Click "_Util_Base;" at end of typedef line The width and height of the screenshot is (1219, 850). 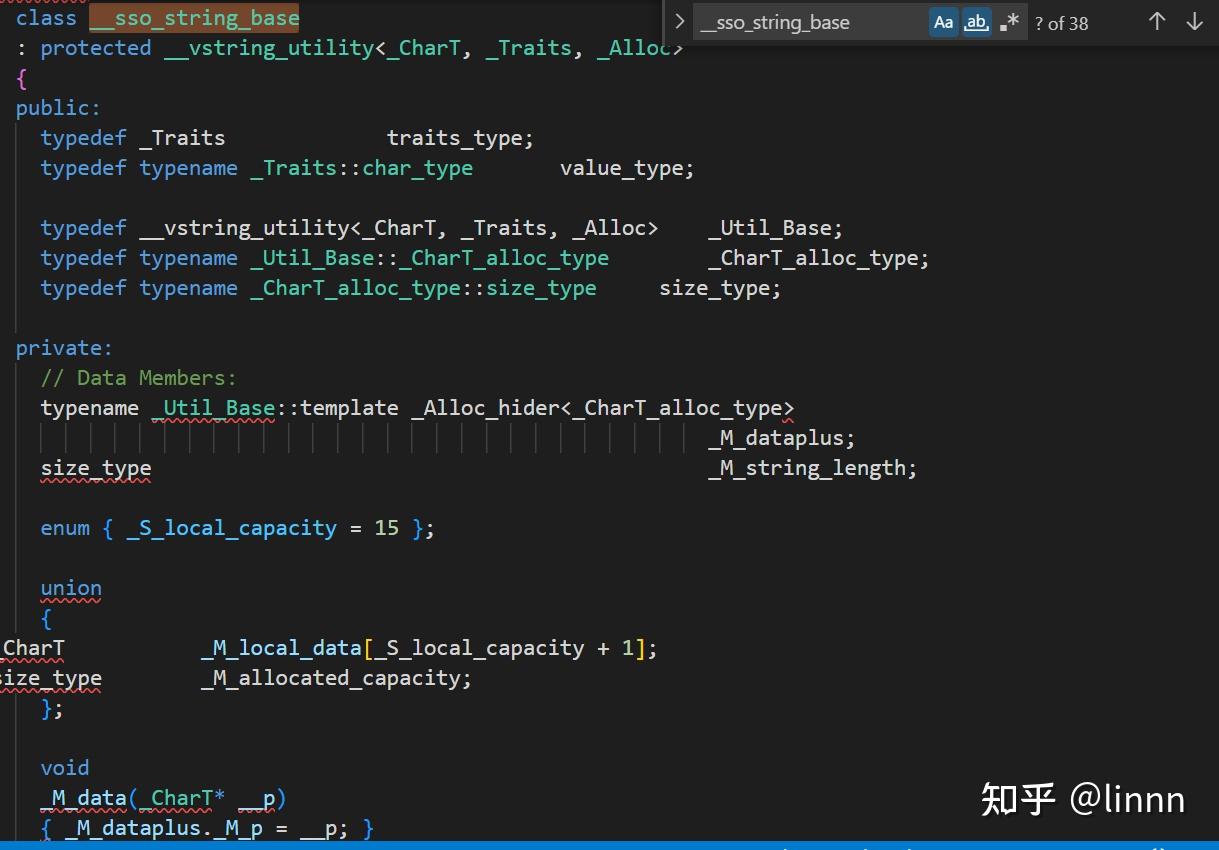pyautogui.click(x=776, y=228)
